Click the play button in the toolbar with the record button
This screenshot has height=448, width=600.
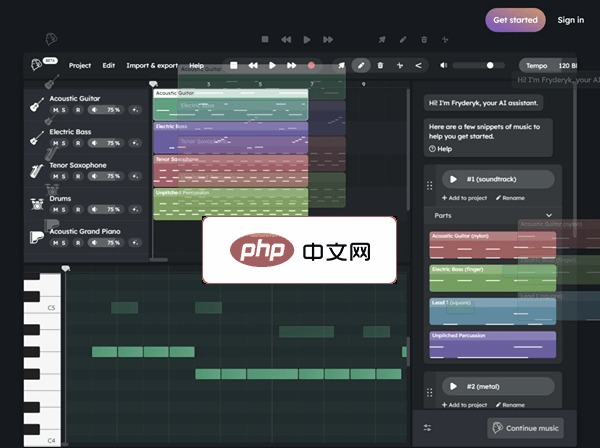coord(272,65)
